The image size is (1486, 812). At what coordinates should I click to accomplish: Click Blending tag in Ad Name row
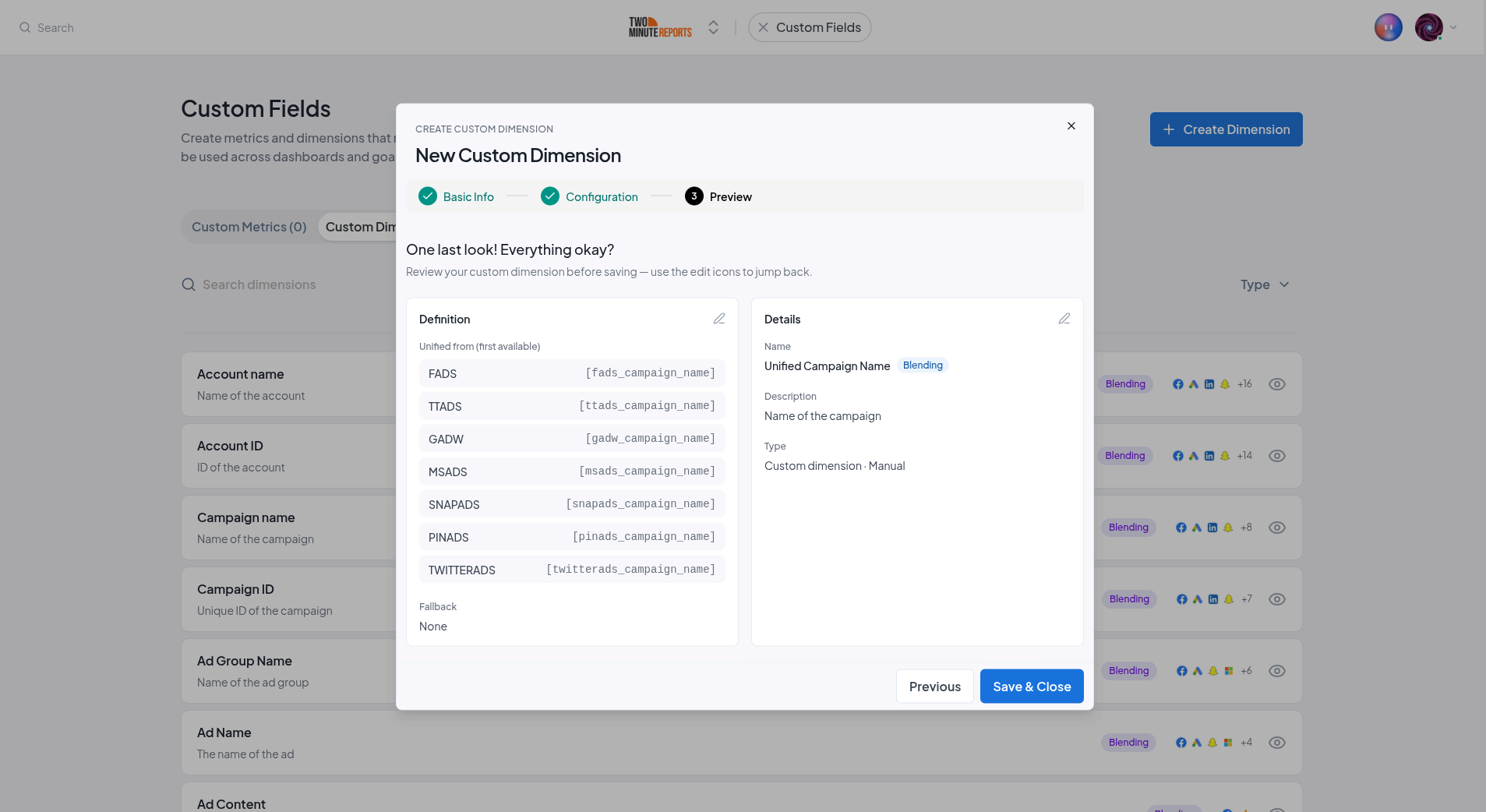click(x=1128, y=743)
